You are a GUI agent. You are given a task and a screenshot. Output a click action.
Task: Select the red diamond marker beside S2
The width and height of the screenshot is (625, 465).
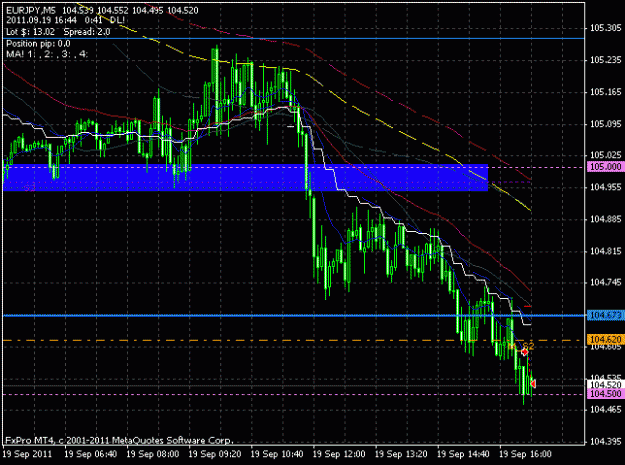tap(525, 352)
